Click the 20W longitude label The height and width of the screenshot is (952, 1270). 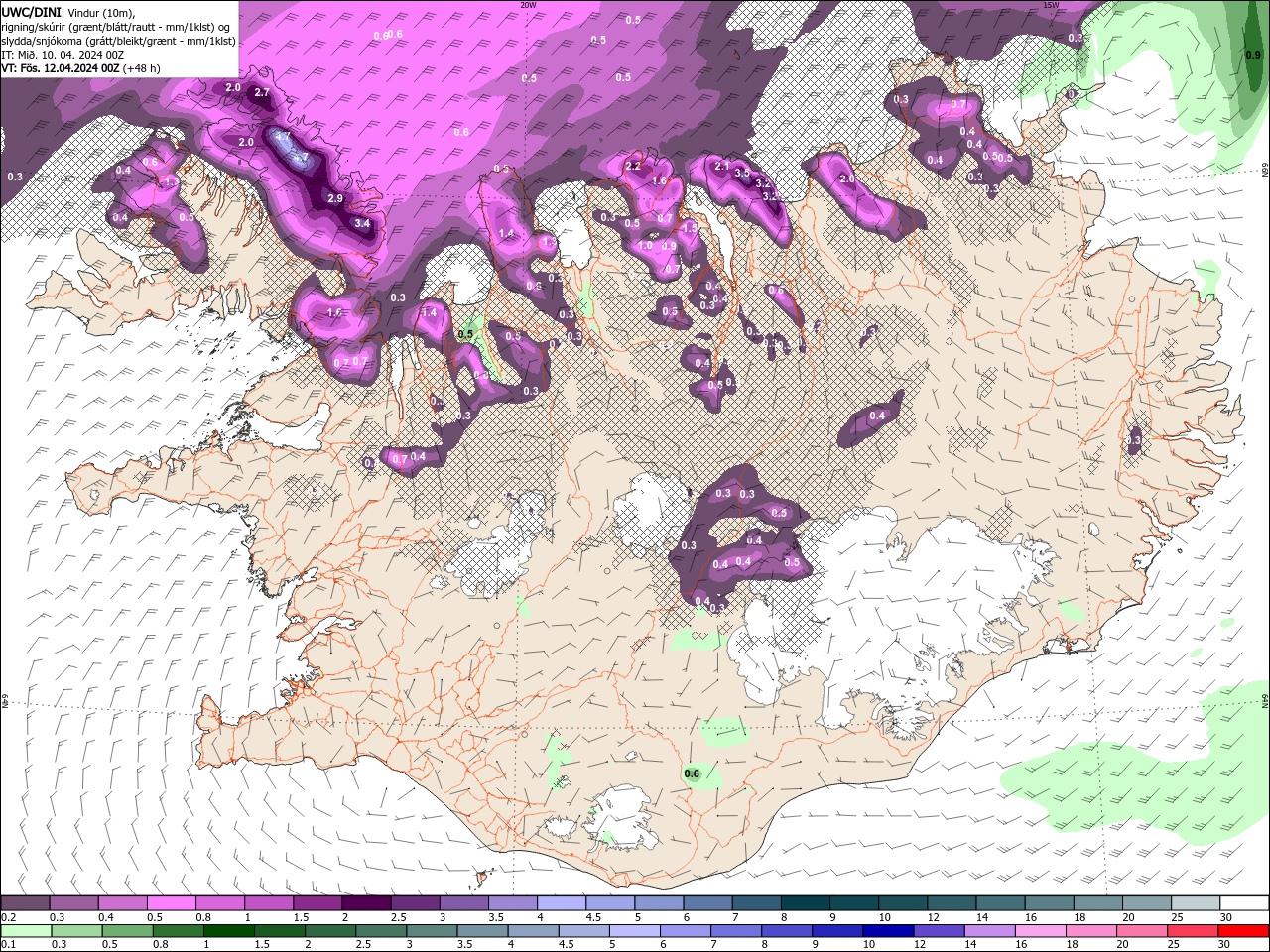[528, 5]
